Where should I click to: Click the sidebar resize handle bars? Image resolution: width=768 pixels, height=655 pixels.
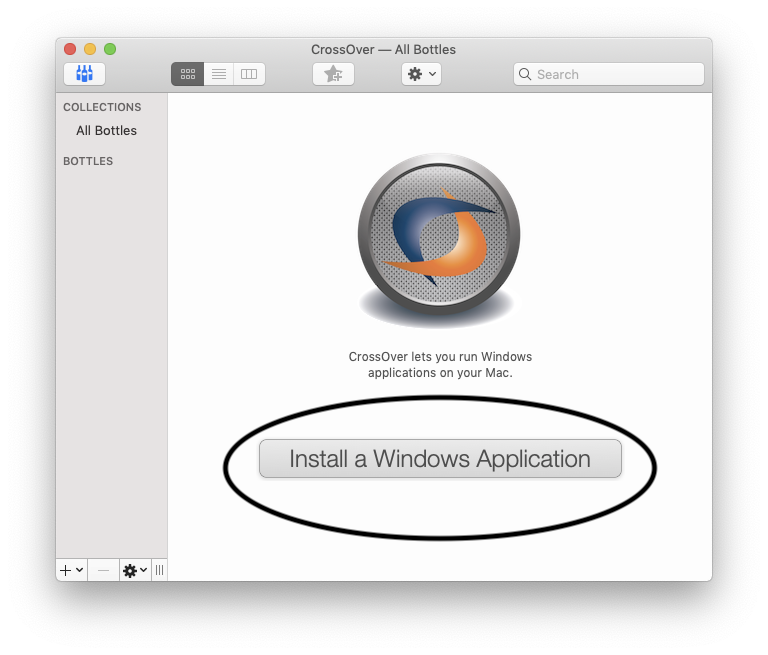160,570
